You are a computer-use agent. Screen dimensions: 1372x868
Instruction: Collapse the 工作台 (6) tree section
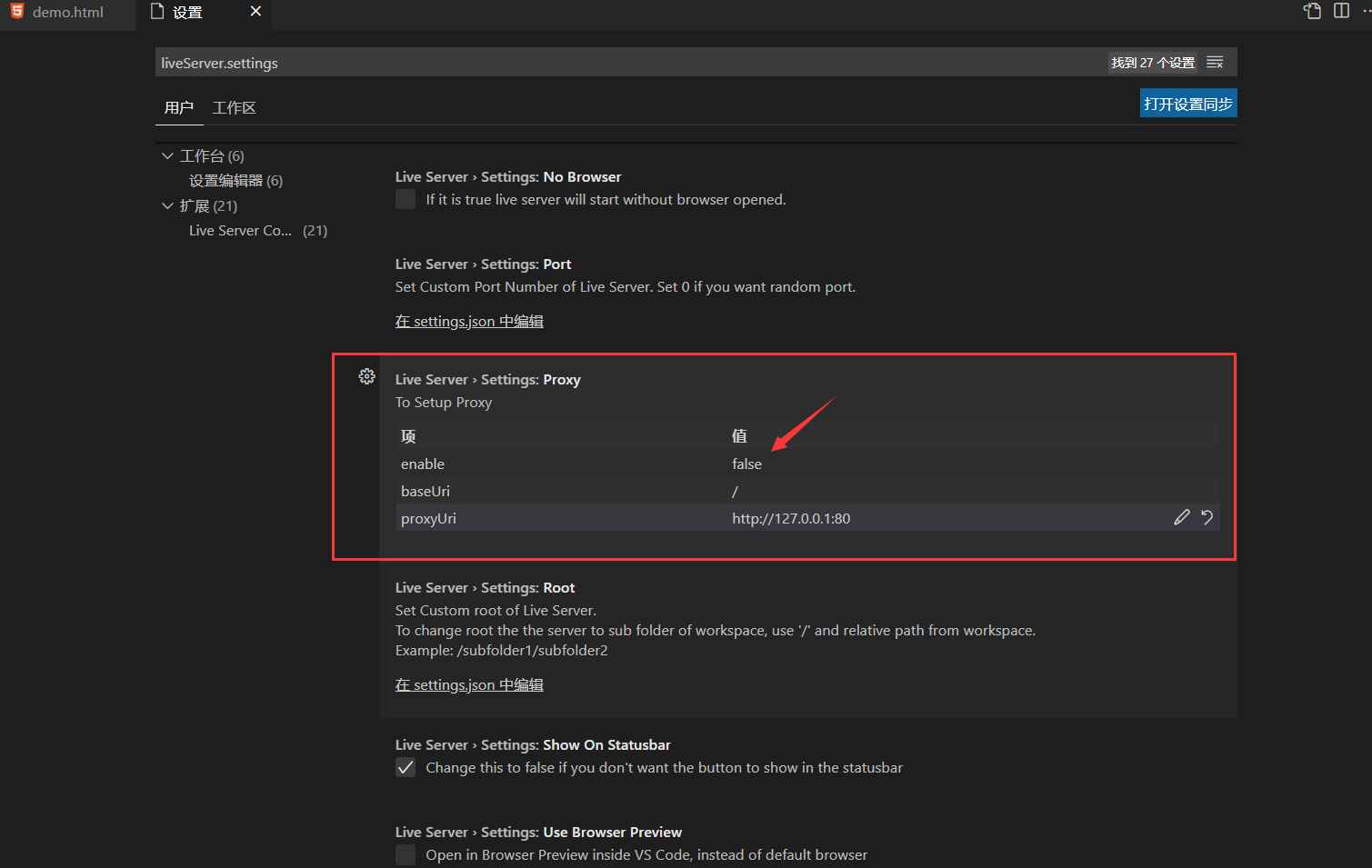[167, 156]
